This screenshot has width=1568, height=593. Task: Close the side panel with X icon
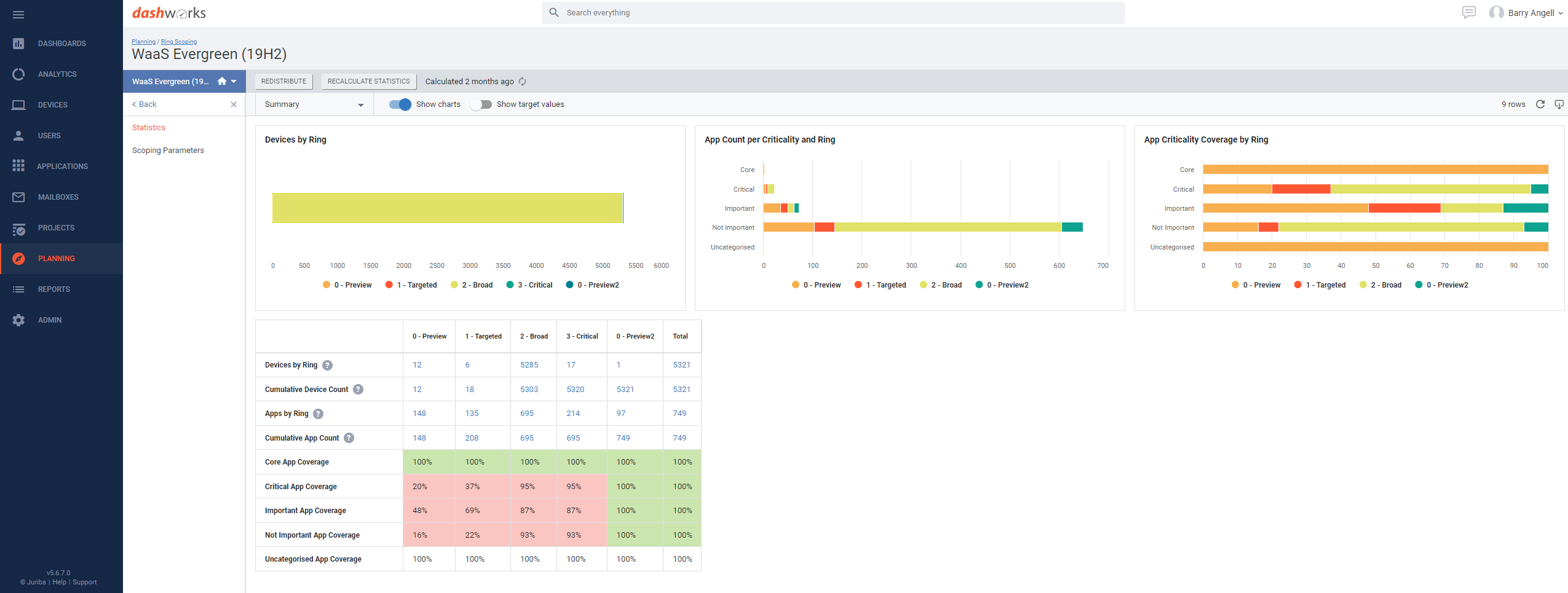234,104
